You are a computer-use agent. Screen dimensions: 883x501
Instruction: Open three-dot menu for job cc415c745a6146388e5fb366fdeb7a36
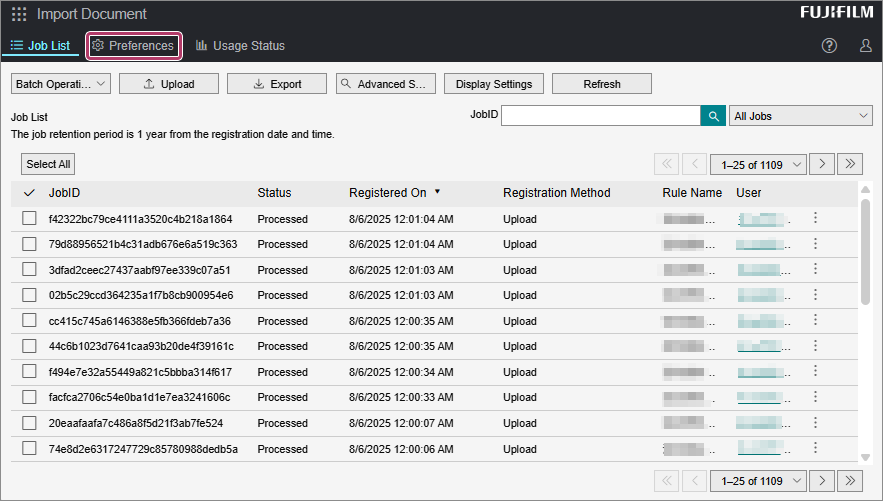(x=815, y=320)
